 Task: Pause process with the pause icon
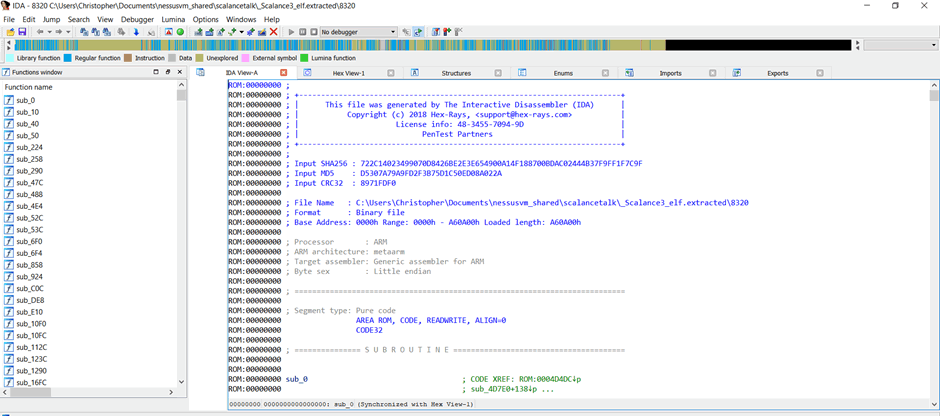pyautogui.click(x=303, y=32)
